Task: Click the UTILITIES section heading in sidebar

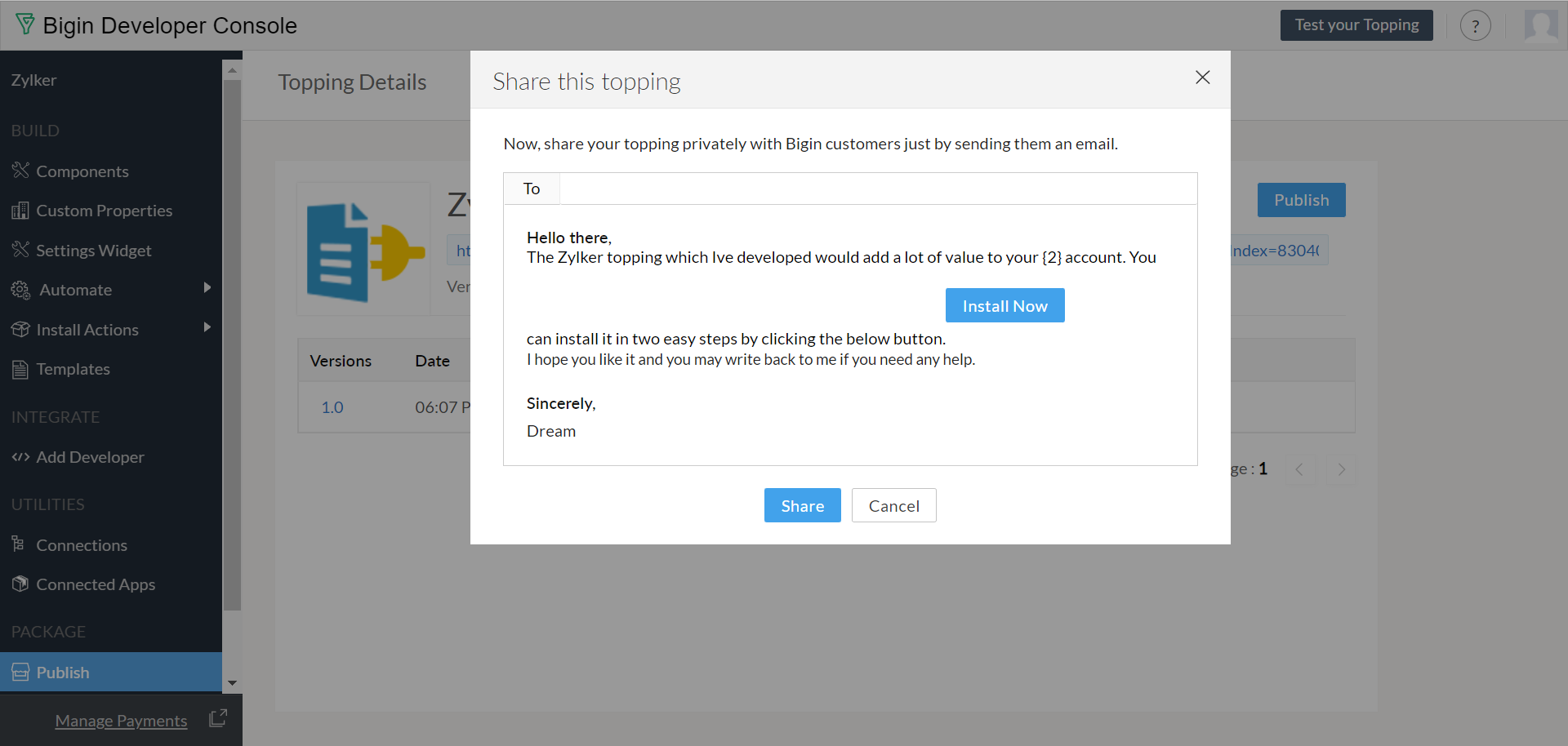Action: point(47,504)
